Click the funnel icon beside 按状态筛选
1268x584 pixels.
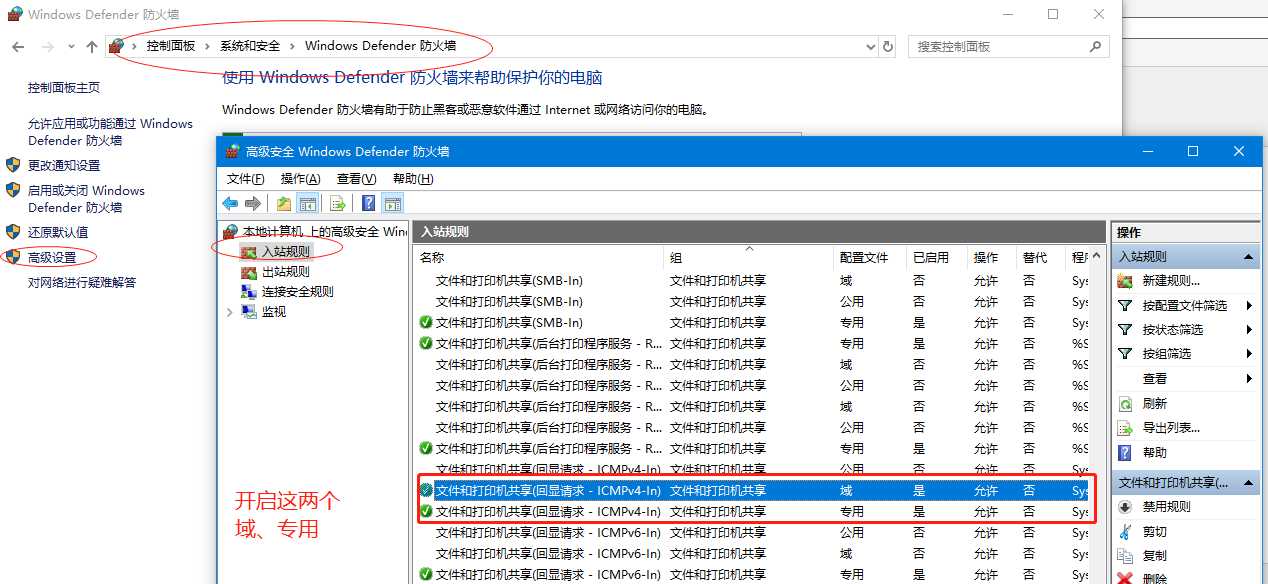click(x=1125, y=330)
